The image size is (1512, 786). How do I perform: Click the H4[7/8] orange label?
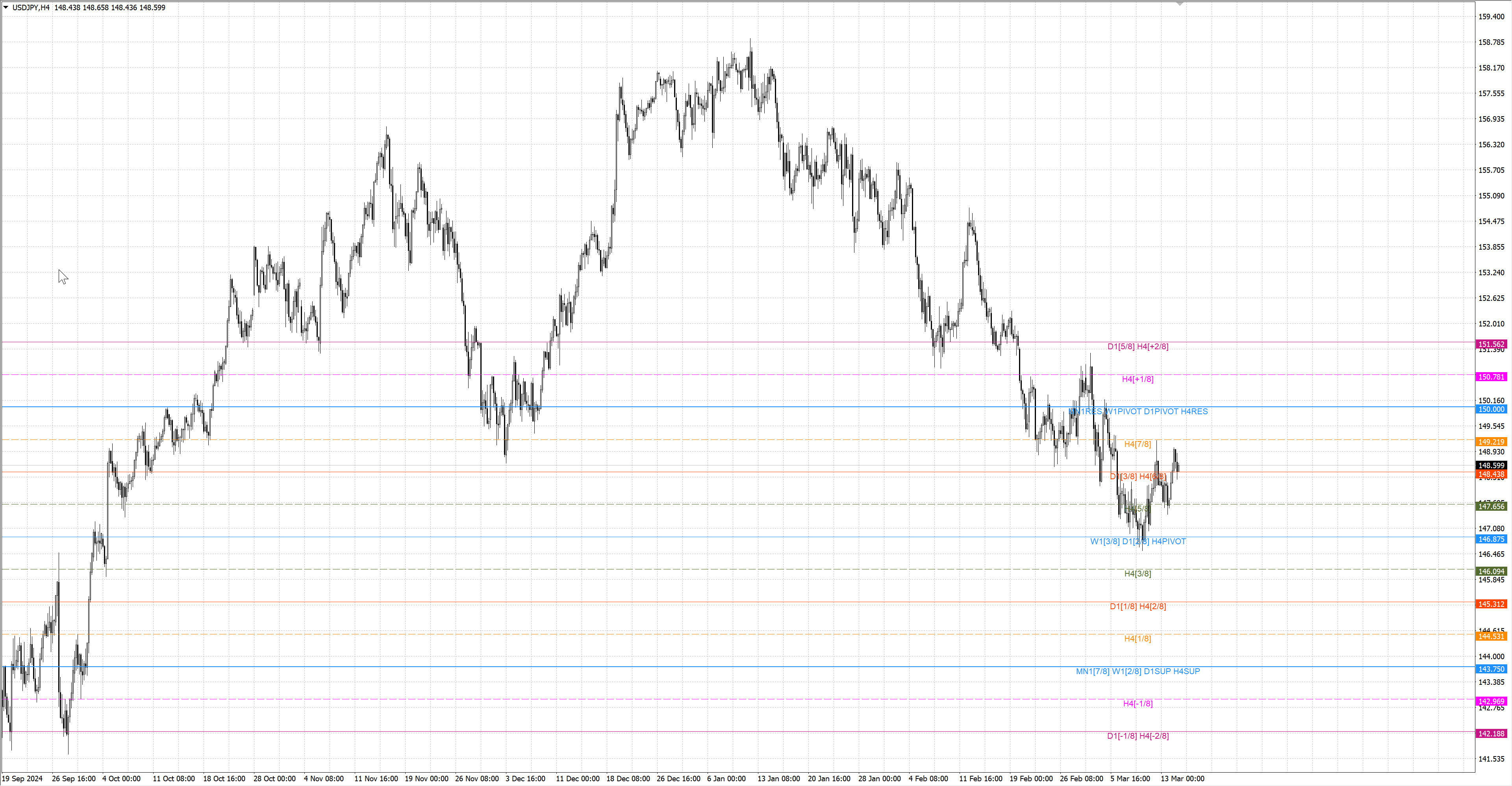click(1138, 444)
